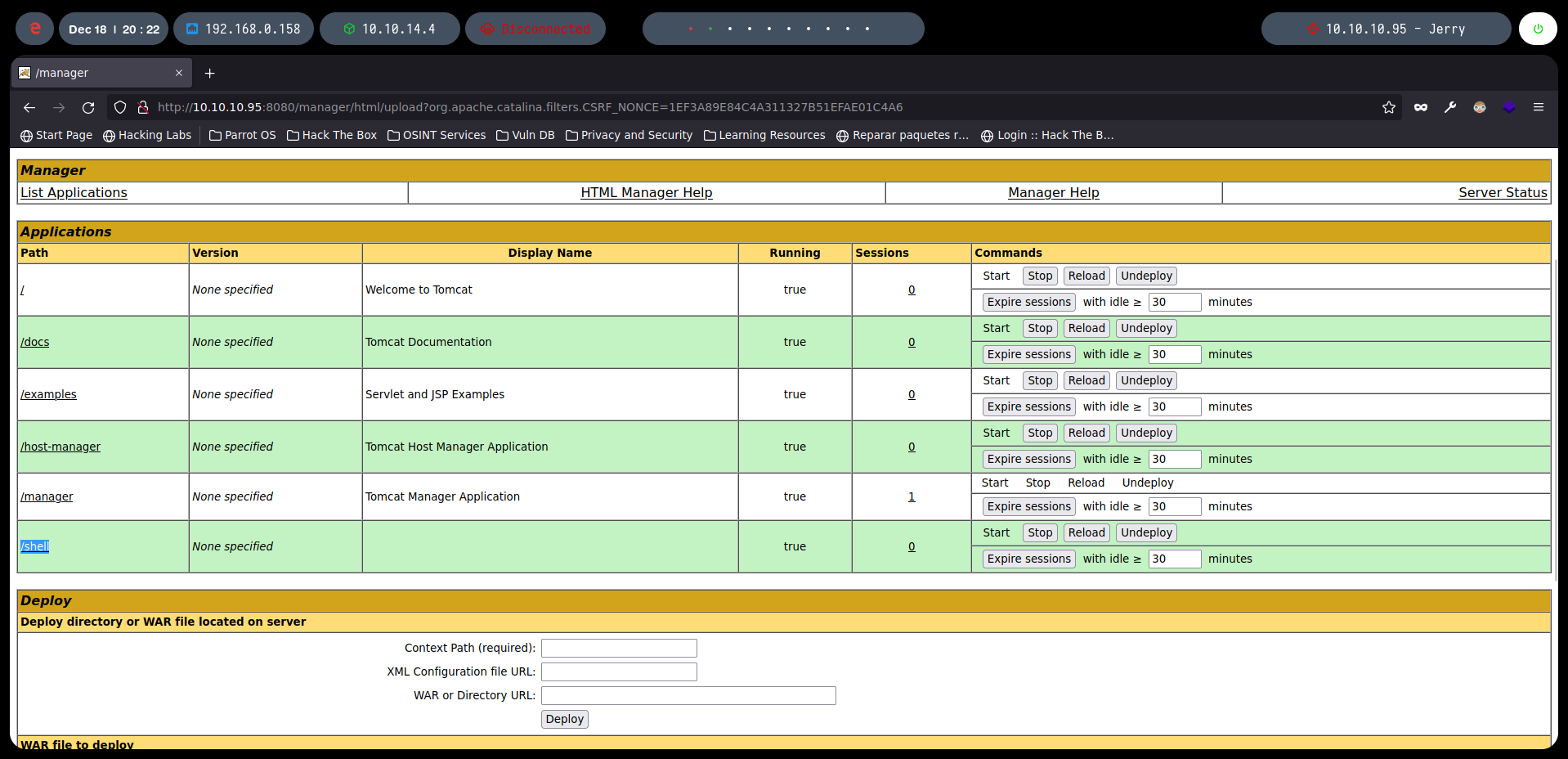Click the 10.10.14.4 VPN indicator
Image resolution: width=1568 pixels, height=759 pixels.
pos(390,29)
